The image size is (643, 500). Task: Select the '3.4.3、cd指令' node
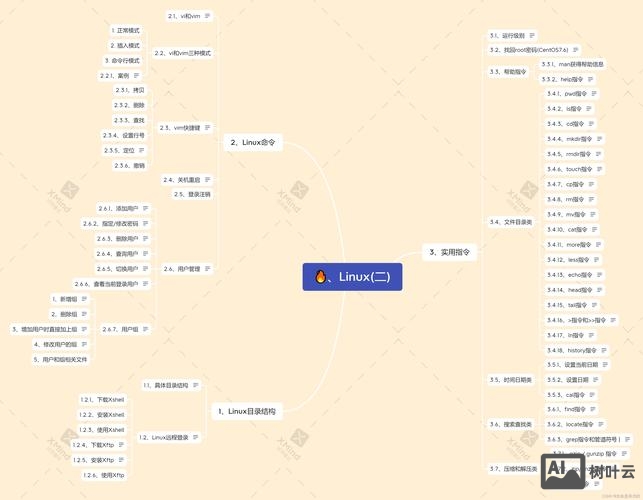point(570,124)
